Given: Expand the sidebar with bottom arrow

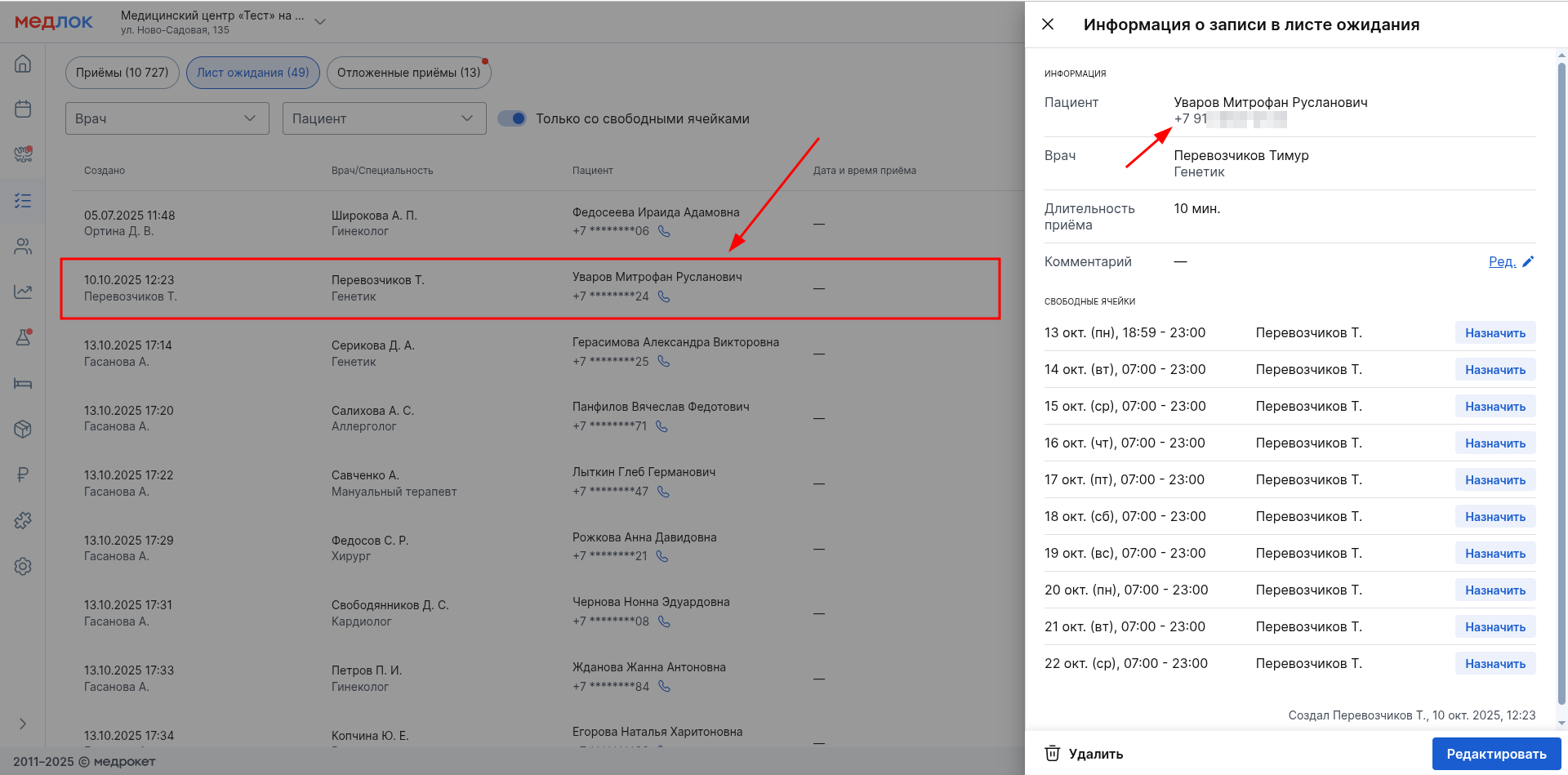Looking at the screenshot, I should (23, 724).
